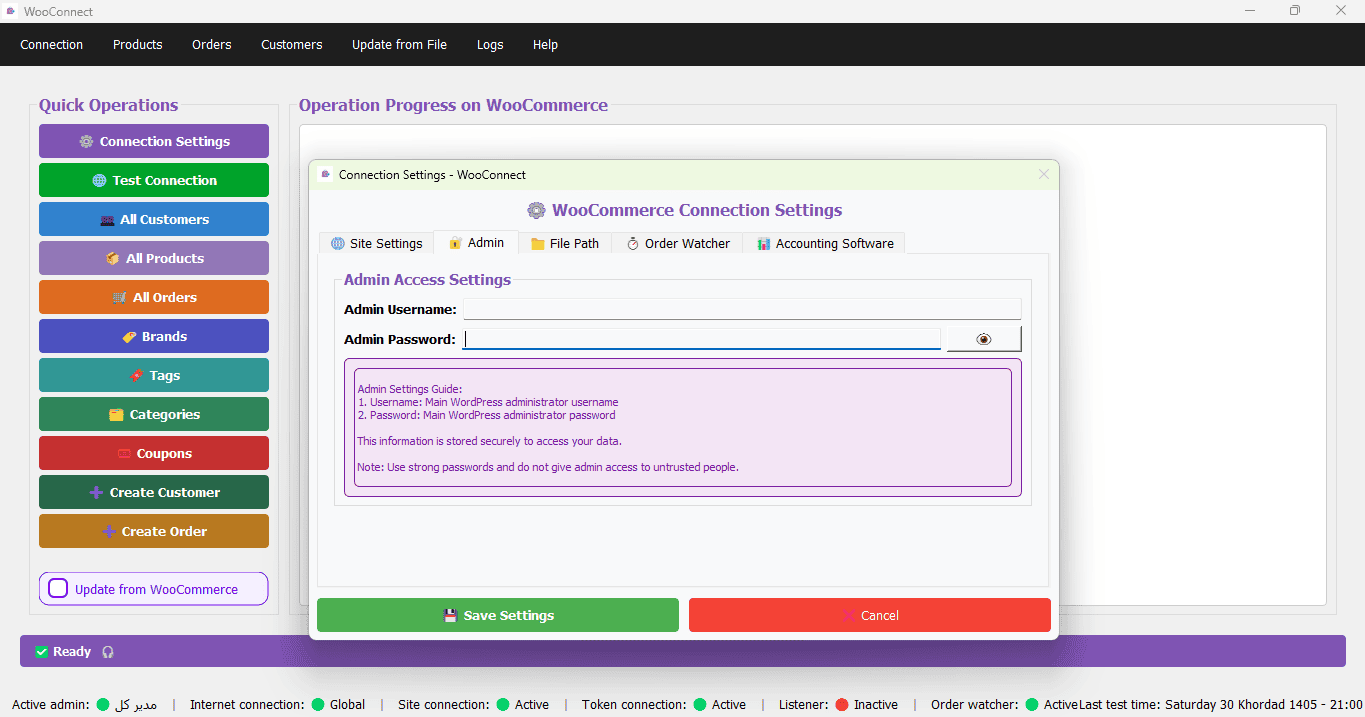The height and width of the screenshot is (717, 1365).
Task: Toggle password visibility with the eye button
Action: click(x=984, y=339)
